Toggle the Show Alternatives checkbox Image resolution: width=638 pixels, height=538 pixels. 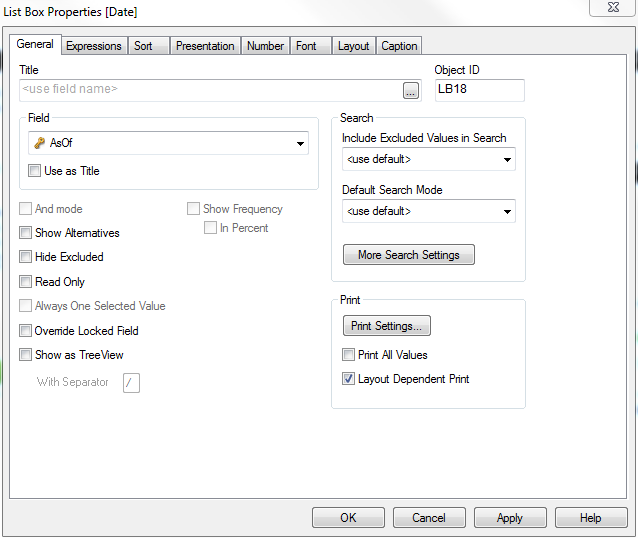click(x=26, y=233)
